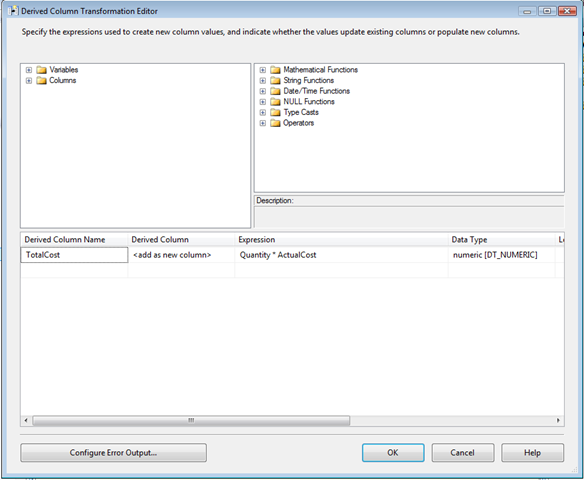
Task: Click the NULL Functions folder icon
Action: click(x=275, y=102)
